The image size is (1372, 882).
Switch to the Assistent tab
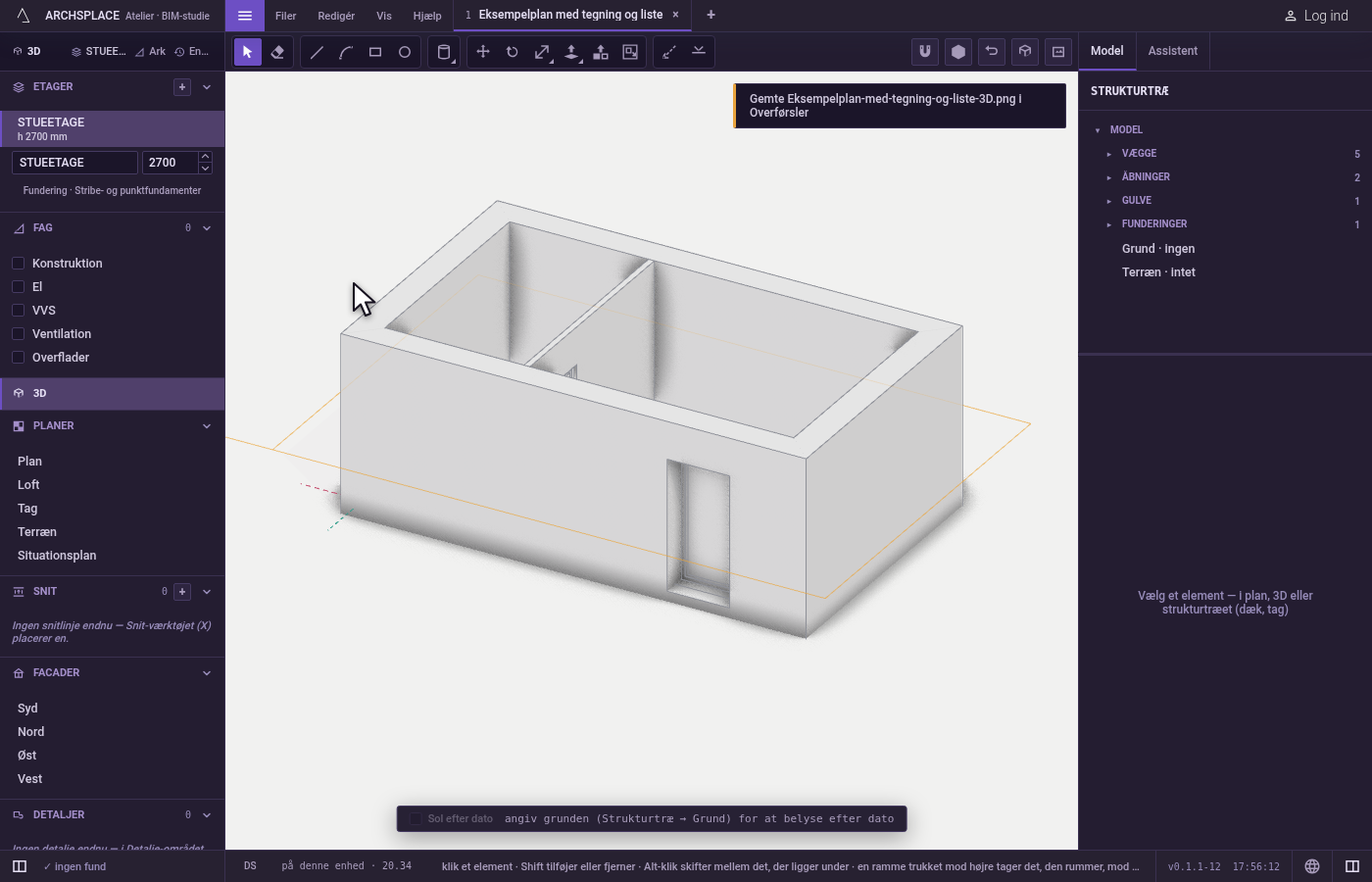(x=1173, y=51)
